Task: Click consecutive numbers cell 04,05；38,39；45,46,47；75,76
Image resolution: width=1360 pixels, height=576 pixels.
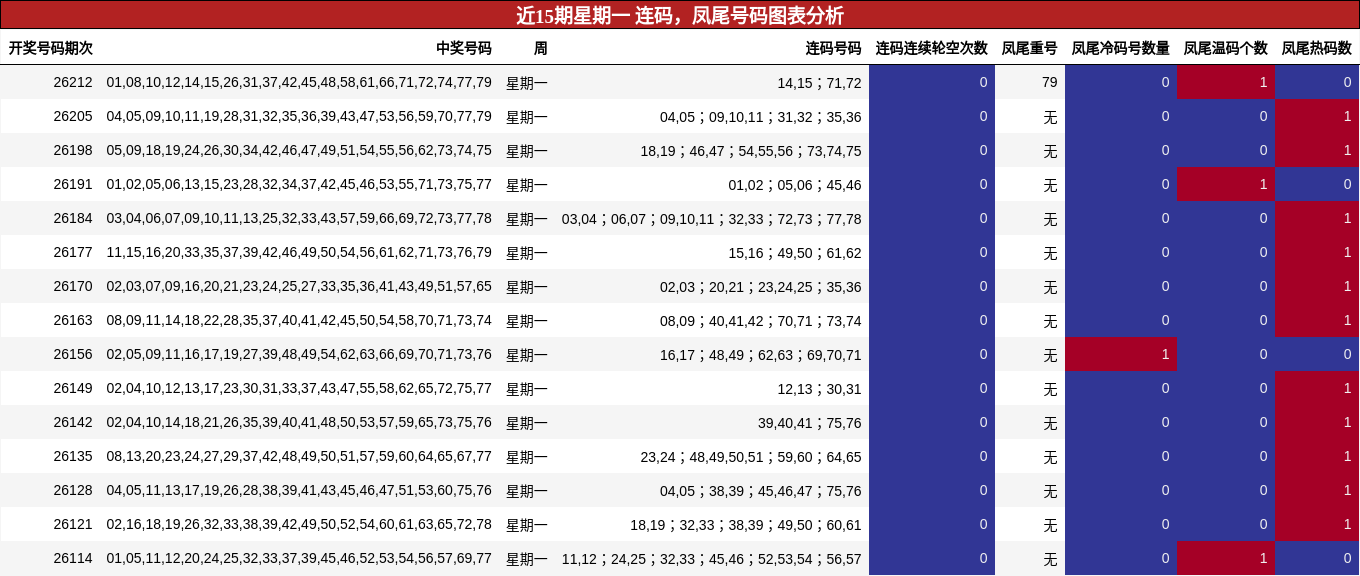Action: click(x=761, y=490)
